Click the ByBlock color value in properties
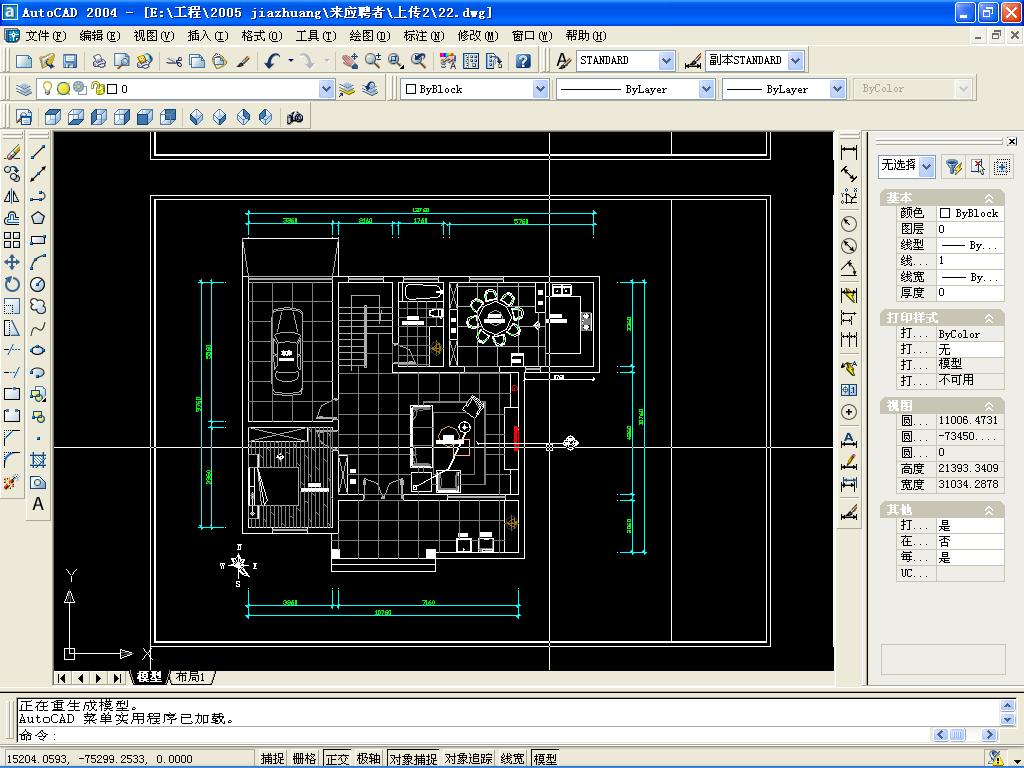 [x=970, y=213]
